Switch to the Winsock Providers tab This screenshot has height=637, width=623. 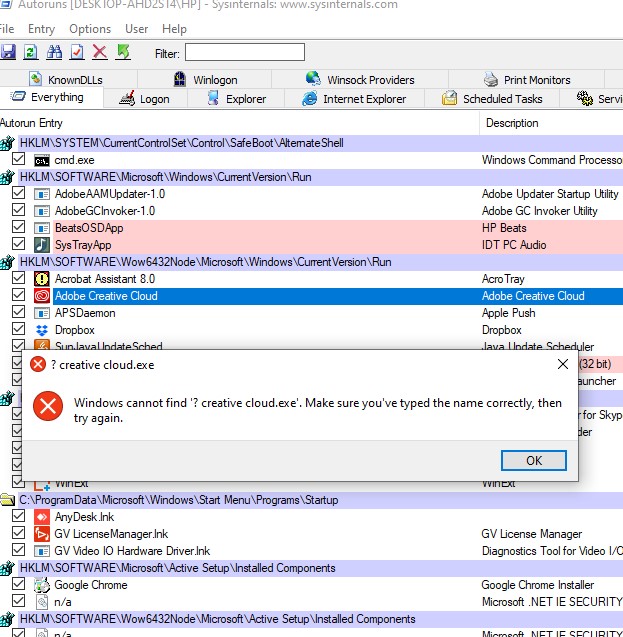360,79
